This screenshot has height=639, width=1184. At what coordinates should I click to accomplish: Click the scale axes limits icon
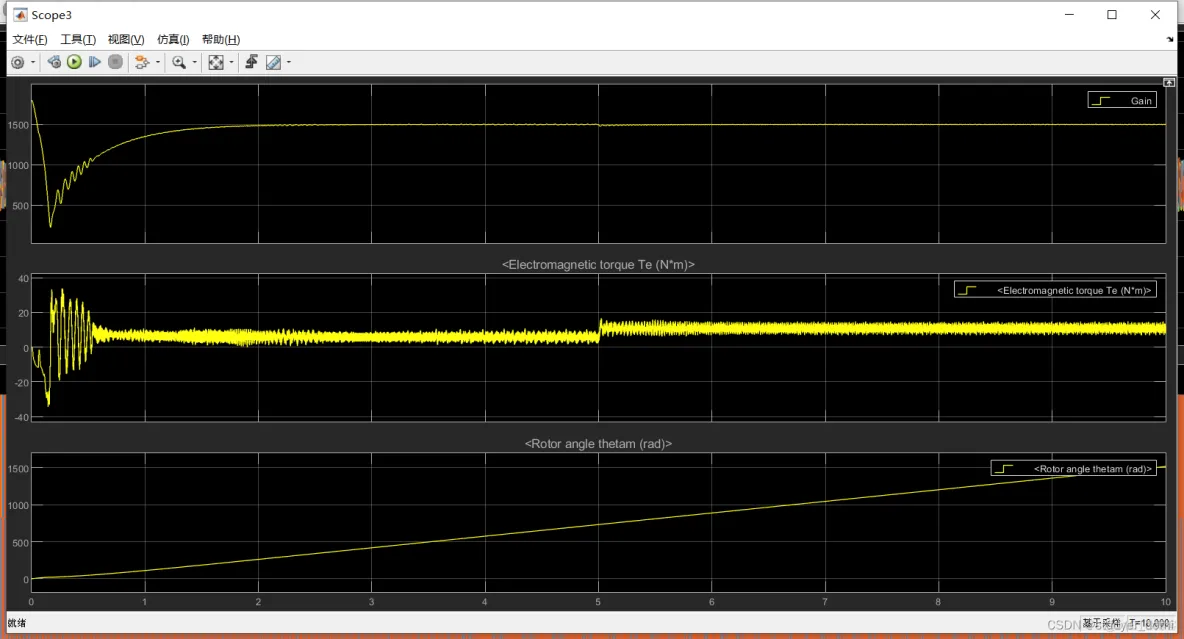pyautogui.click(x=216, y=63)
